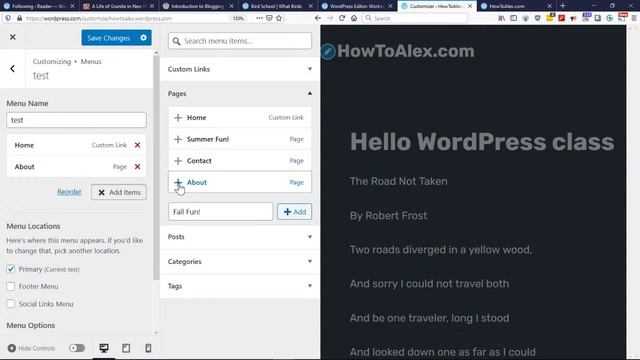The image size is (640, 360).
Task: Remove the Home item with the red X
Action: [138, 145]
